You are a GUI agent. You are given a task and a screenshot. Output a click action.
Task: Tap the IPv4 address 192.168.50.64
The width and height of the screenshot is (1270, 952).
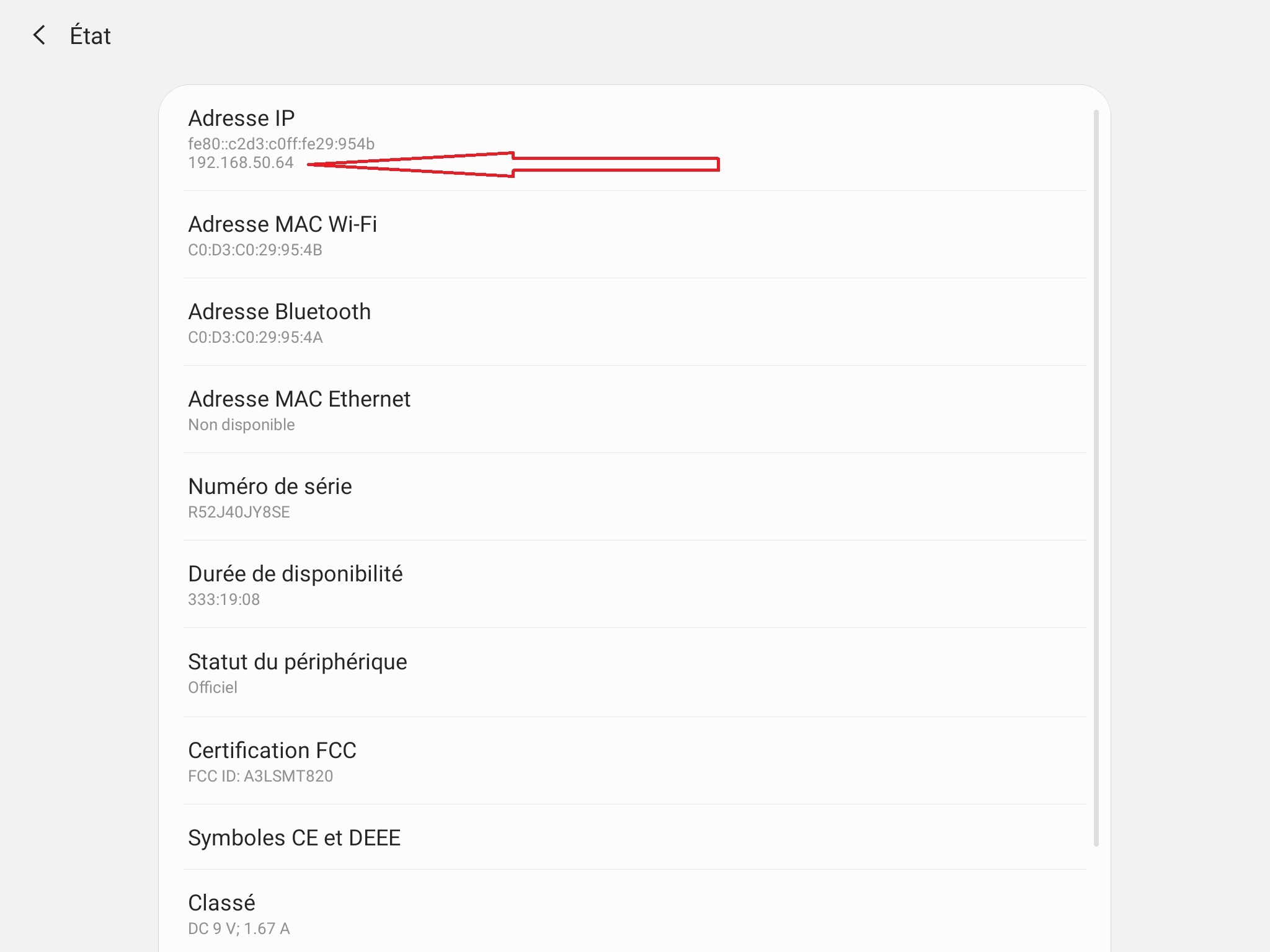241,163
